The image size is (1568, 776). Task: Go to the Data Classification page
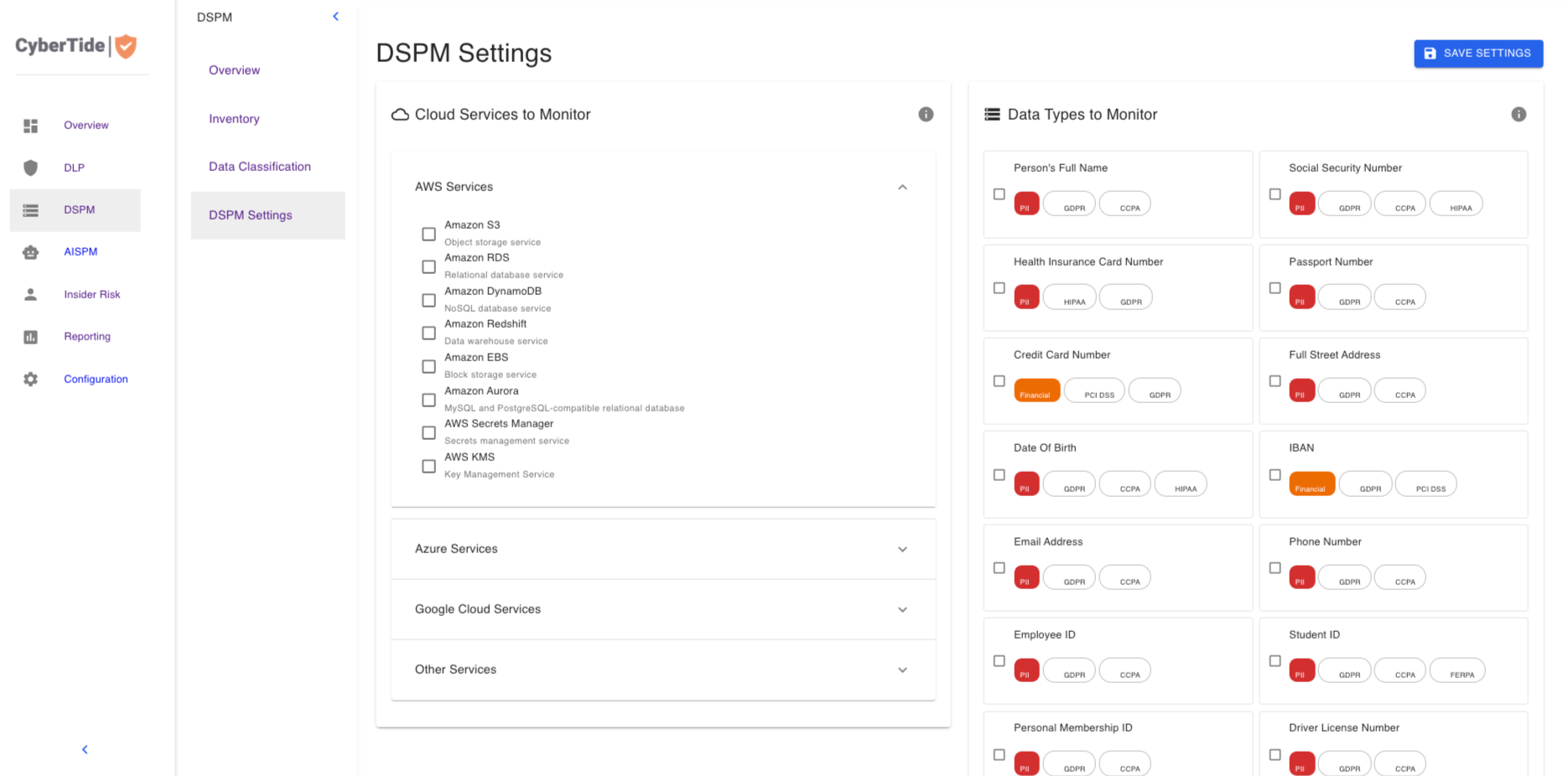click(x=259, y=167)
